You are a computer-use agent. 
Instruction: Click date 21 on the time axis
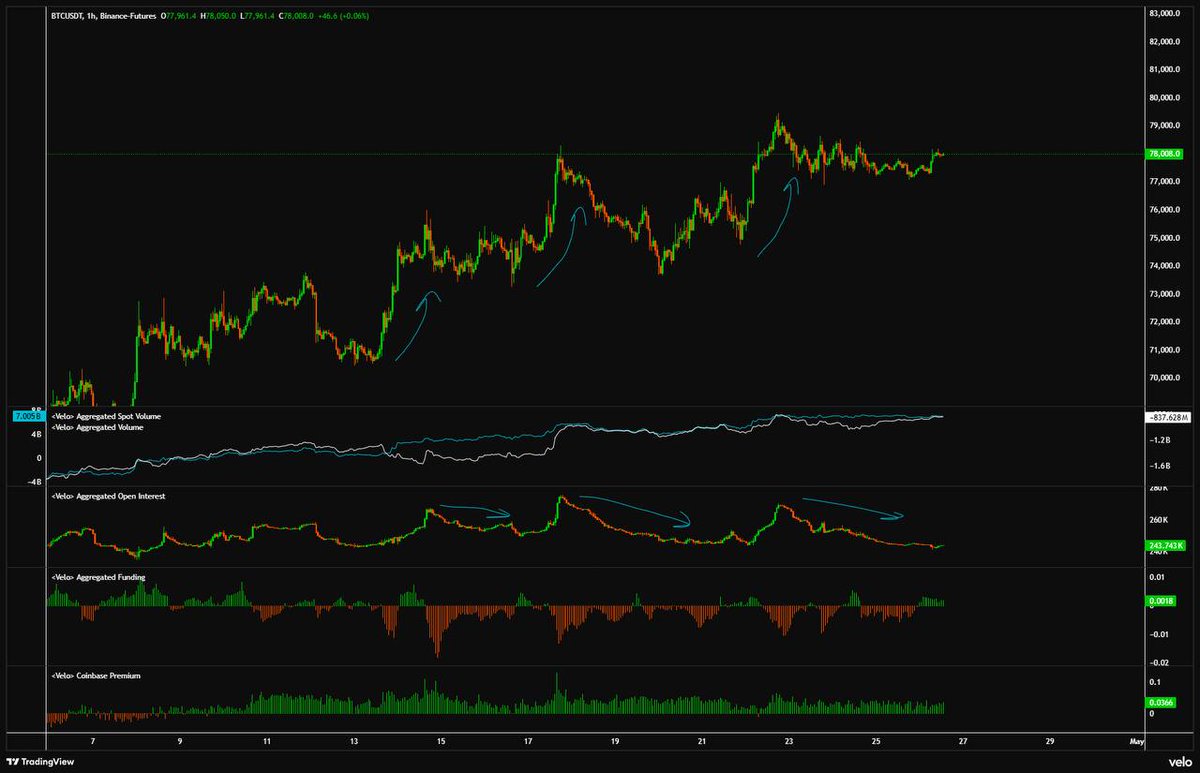[702, 742]
